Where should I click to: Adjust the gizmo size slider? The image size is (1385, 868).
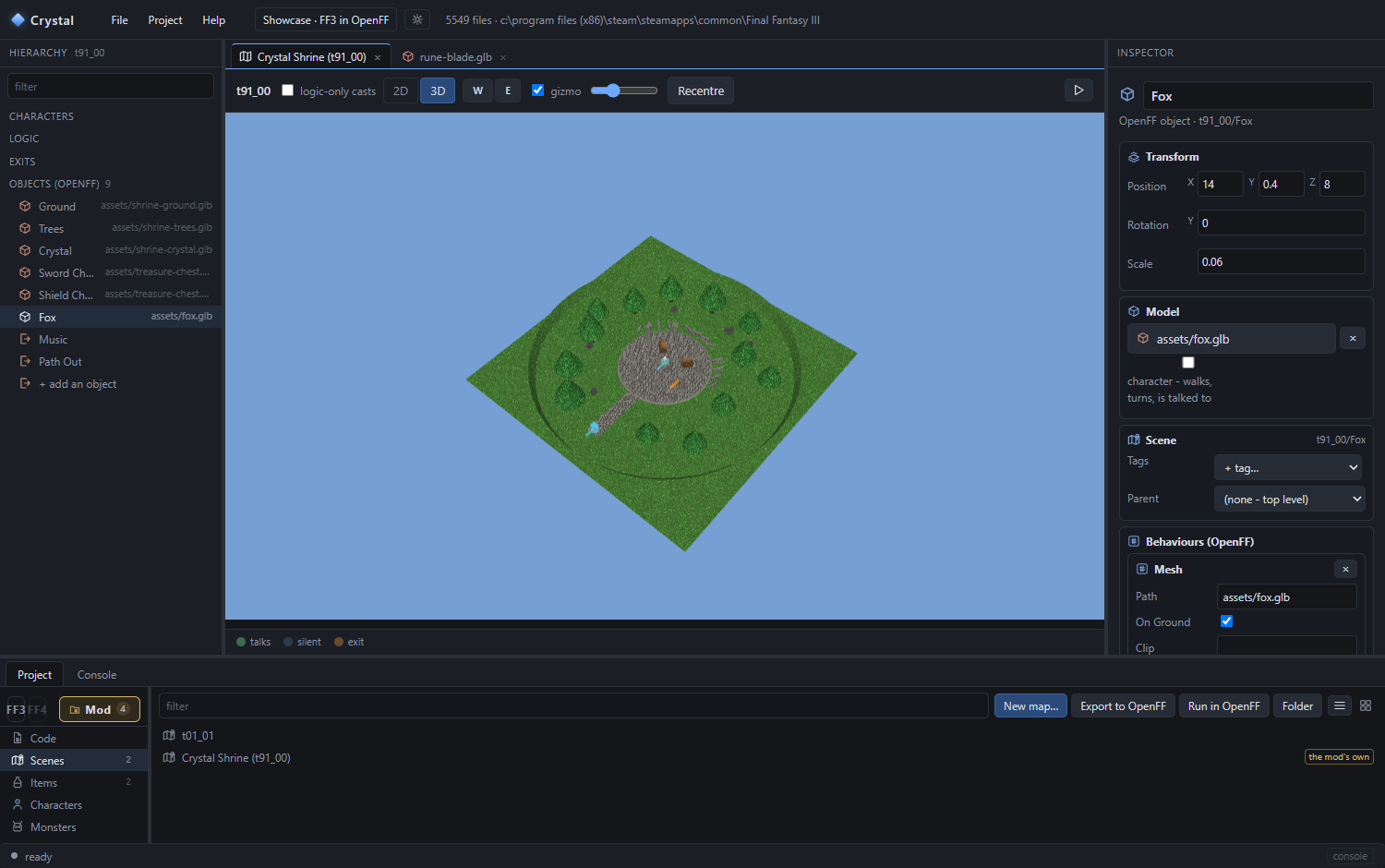[x=623, y=90]
